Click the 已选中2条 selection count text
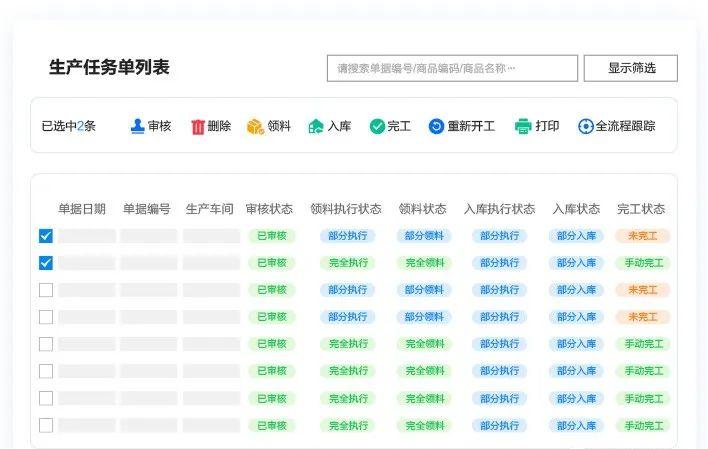The width and height of the screenshot is (708, 449). point(69,126)
